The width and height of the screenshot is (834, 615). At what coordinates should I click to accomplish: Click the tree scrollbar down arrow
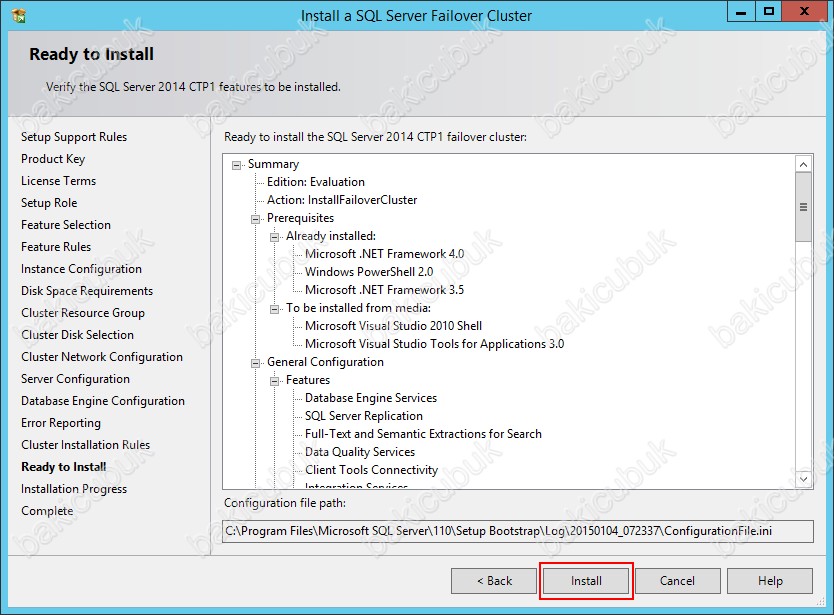click(804, 479)
